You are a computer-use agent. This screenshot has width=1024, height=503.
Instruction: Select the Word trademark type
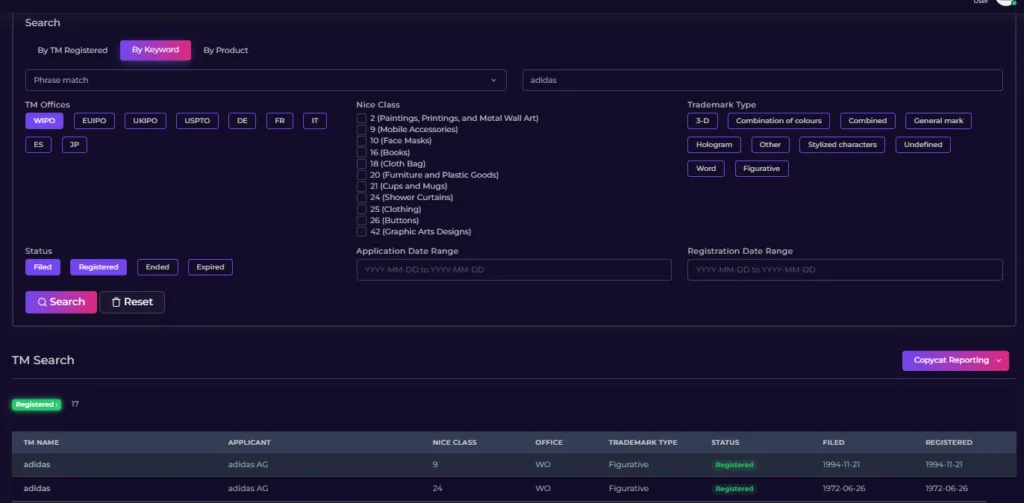click(x=706, y=169)
